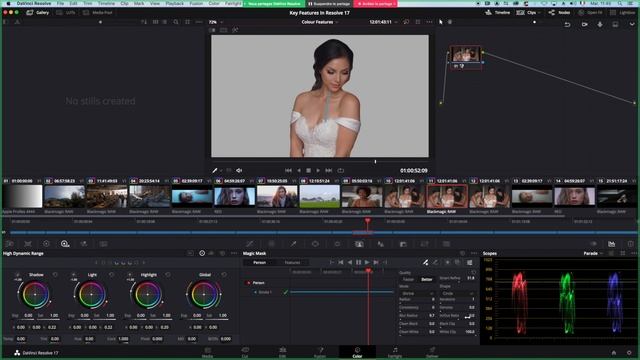Screen dimensions: 640x360
Task: Track the Magic Mask forward
Action: point(367,262)
